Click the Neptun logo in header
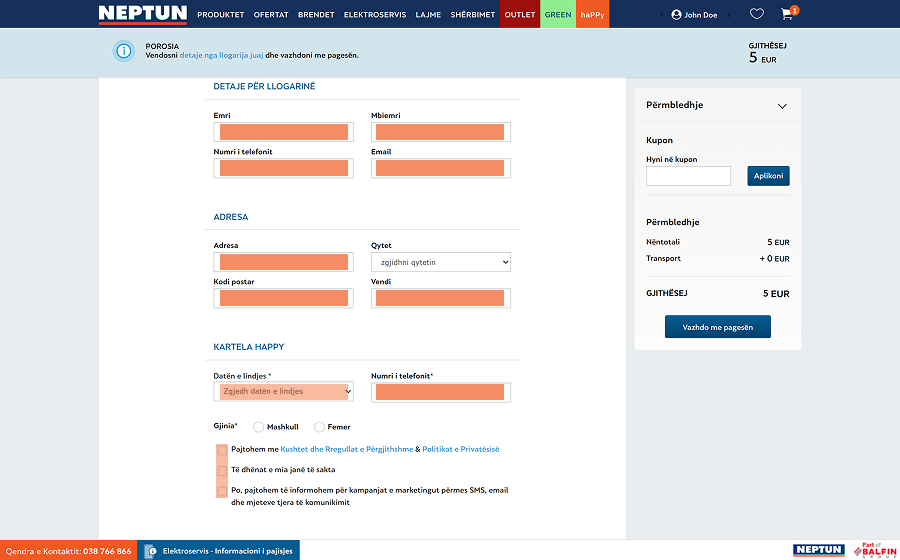 [142, 14]
